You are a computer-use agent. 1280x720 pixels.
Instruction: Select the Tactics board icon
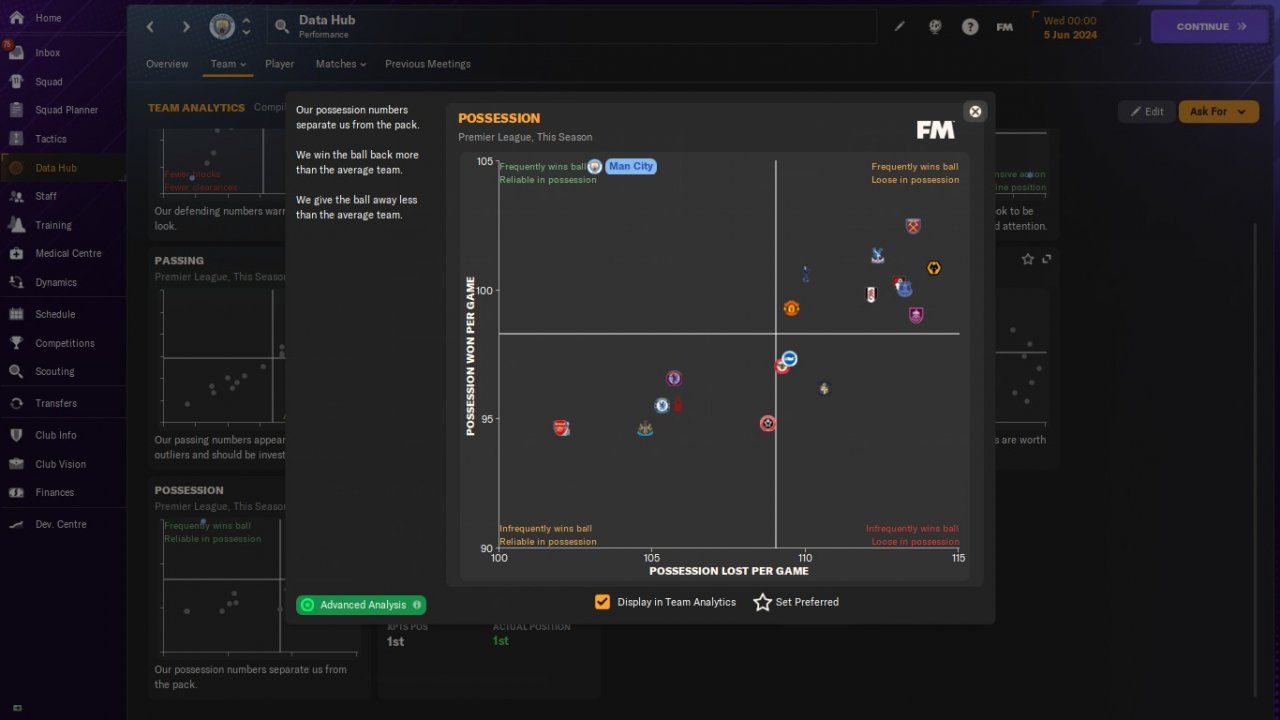16,139
